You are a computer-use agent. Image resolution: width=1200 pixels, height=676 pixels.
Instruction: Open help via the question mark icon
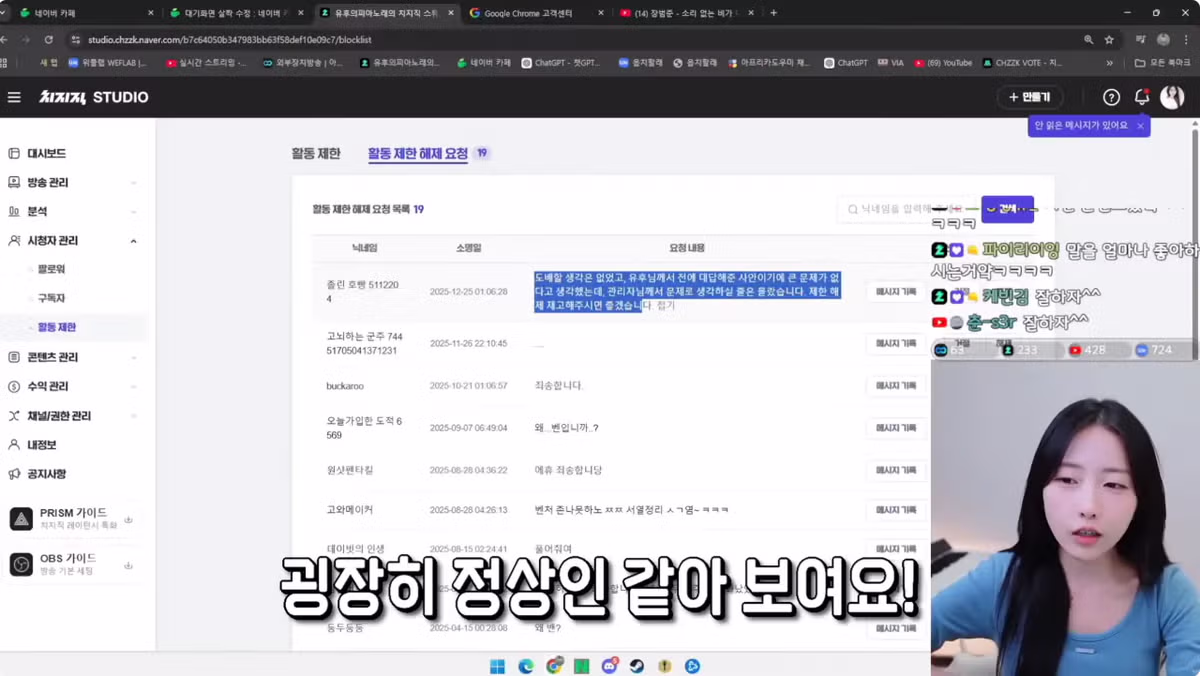[1110, 97]
